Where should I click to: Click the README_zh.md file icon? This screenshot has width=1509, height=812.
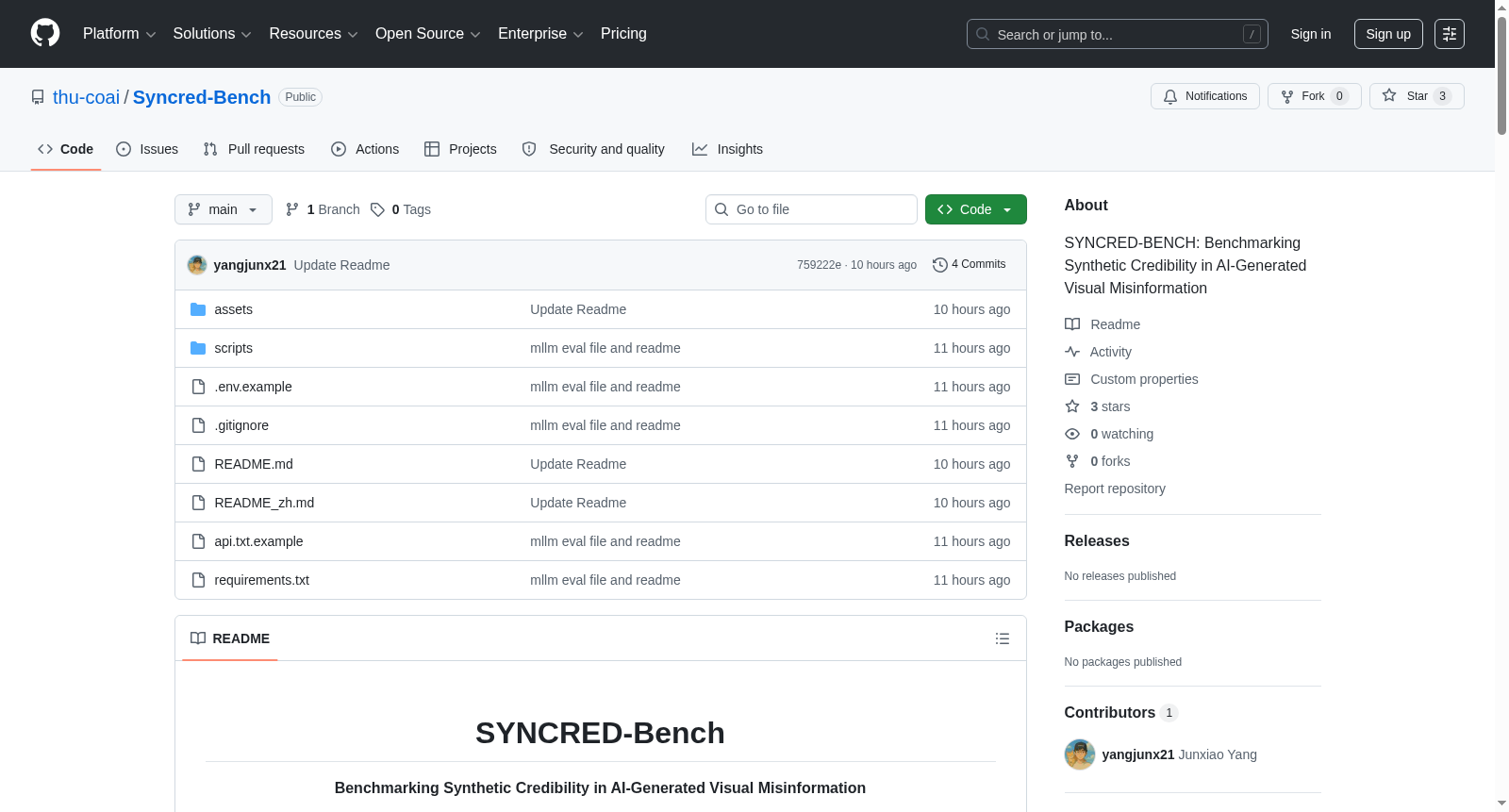[198, 503]
